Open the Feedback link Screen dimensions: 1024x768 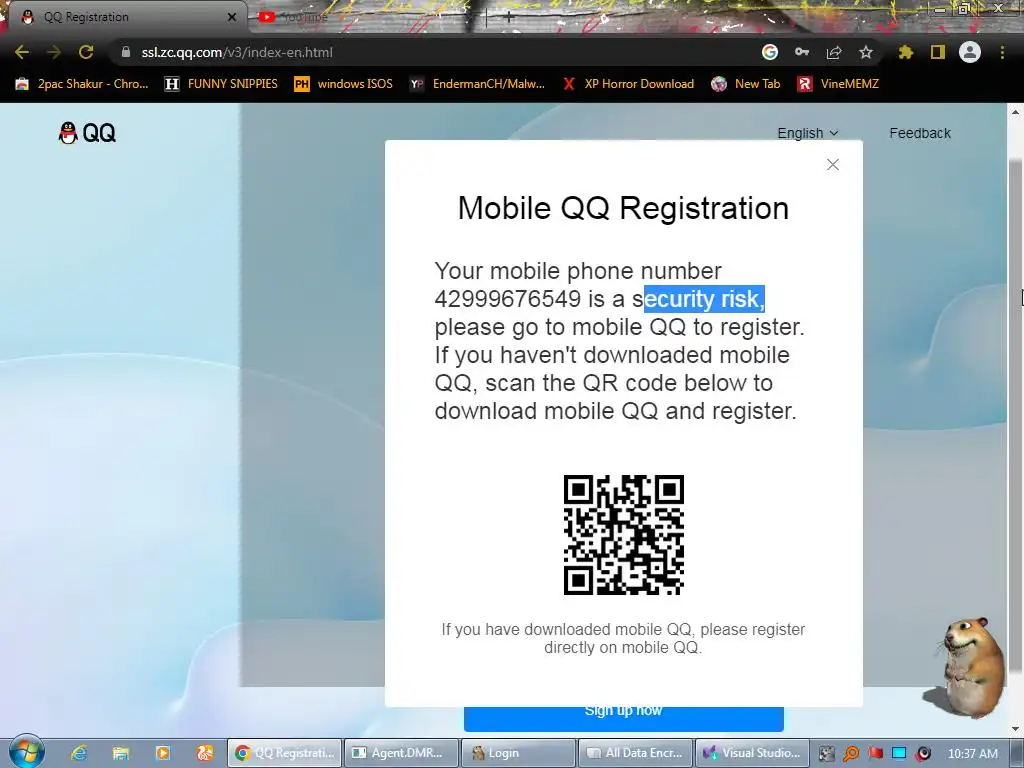pyautogui.click(x=920, y=133)
